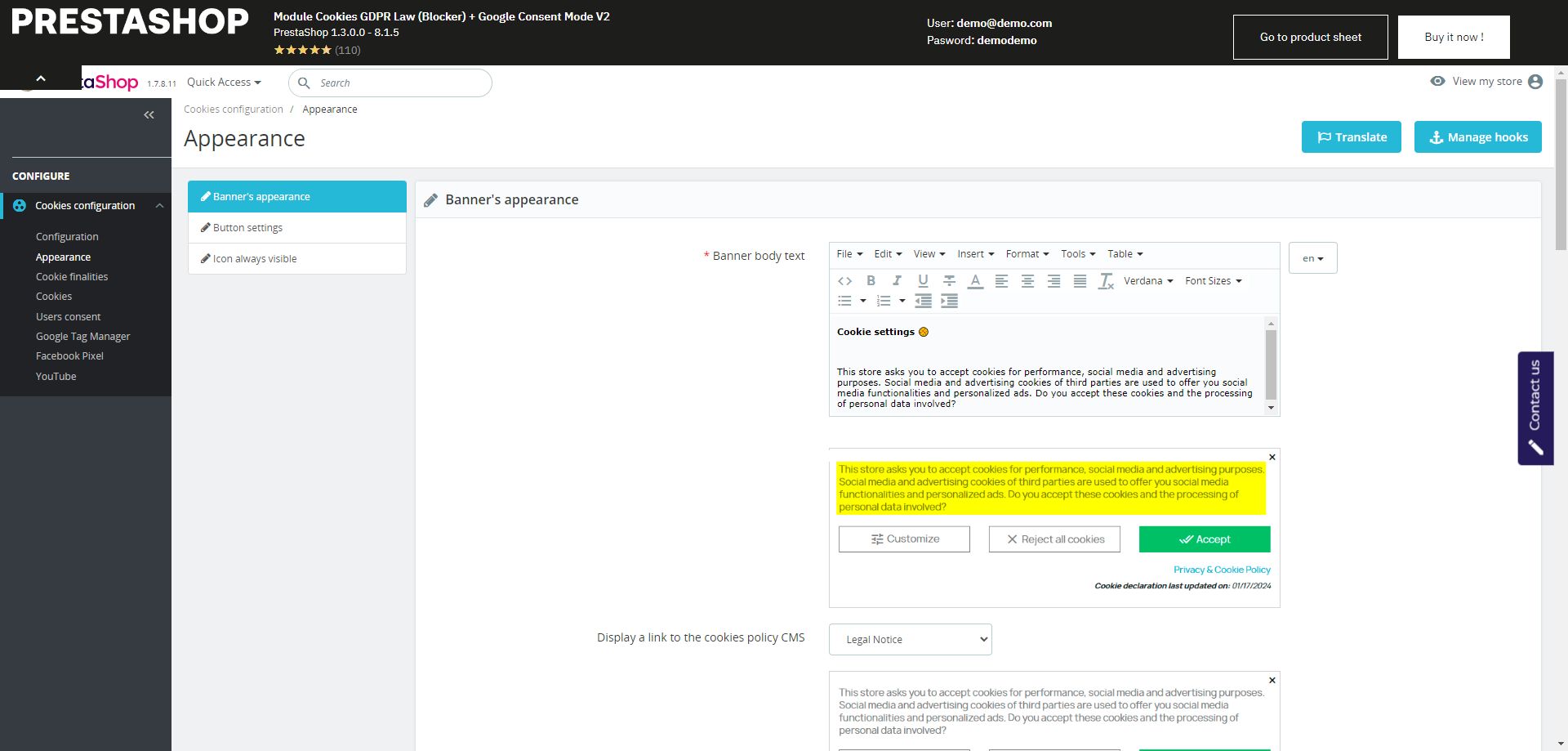Viewport: 1568px width, 751px height.
Task: Open the numbered list style dropdown arrow
Action: point(902,301)
